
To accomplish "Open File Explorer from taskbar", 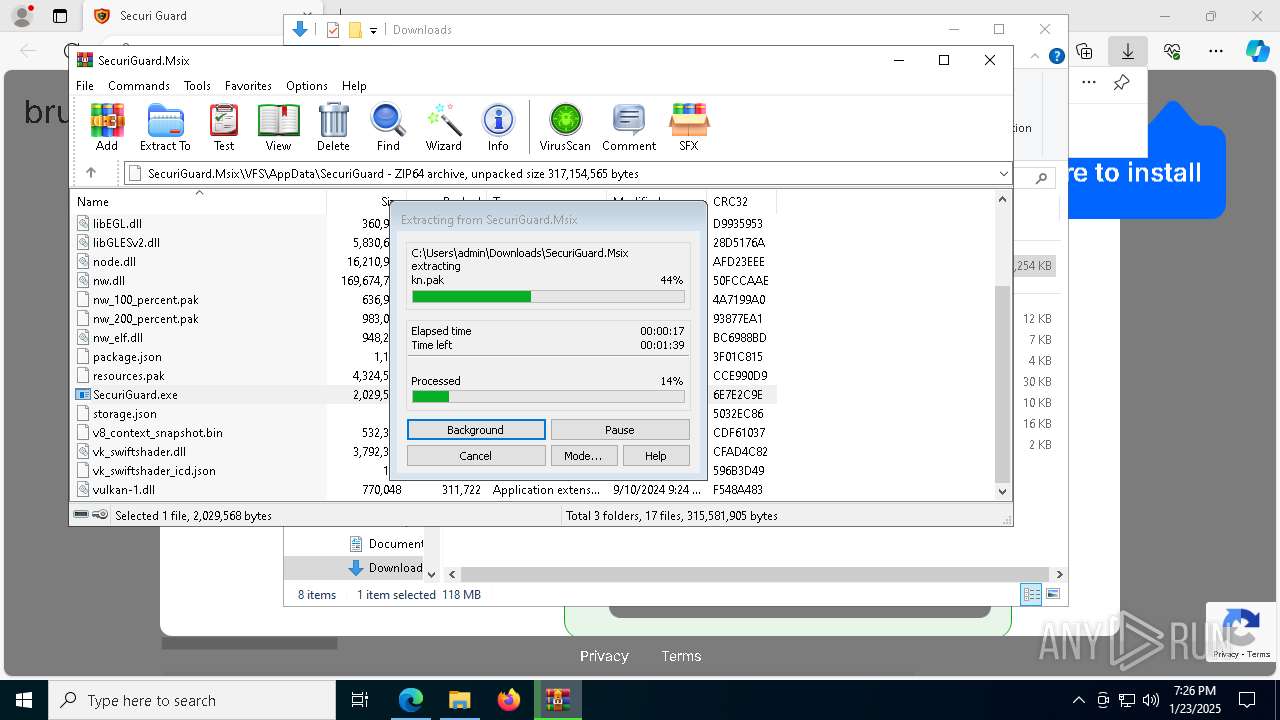I will 460,700.
